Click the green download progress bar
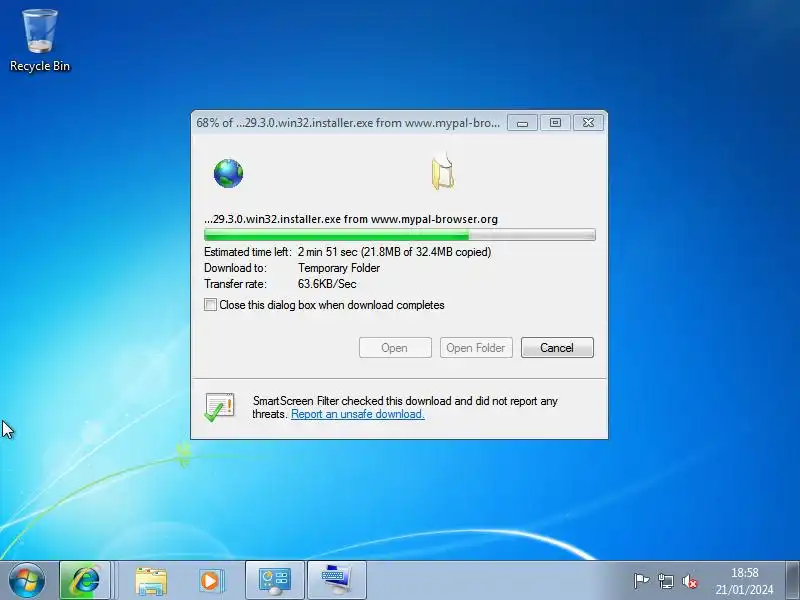The height and width of the screenshot is (600, 800). (x=399, y=235)
